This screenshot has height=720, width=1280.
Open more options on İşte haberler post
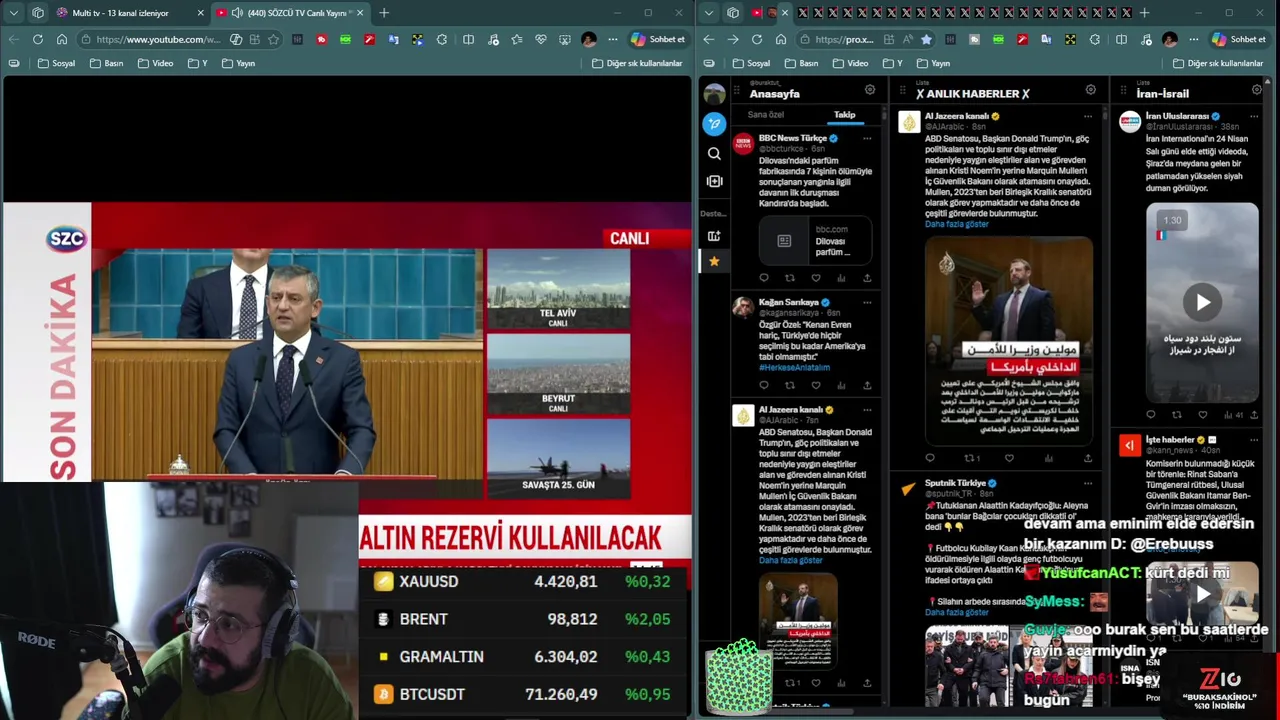1254,439
